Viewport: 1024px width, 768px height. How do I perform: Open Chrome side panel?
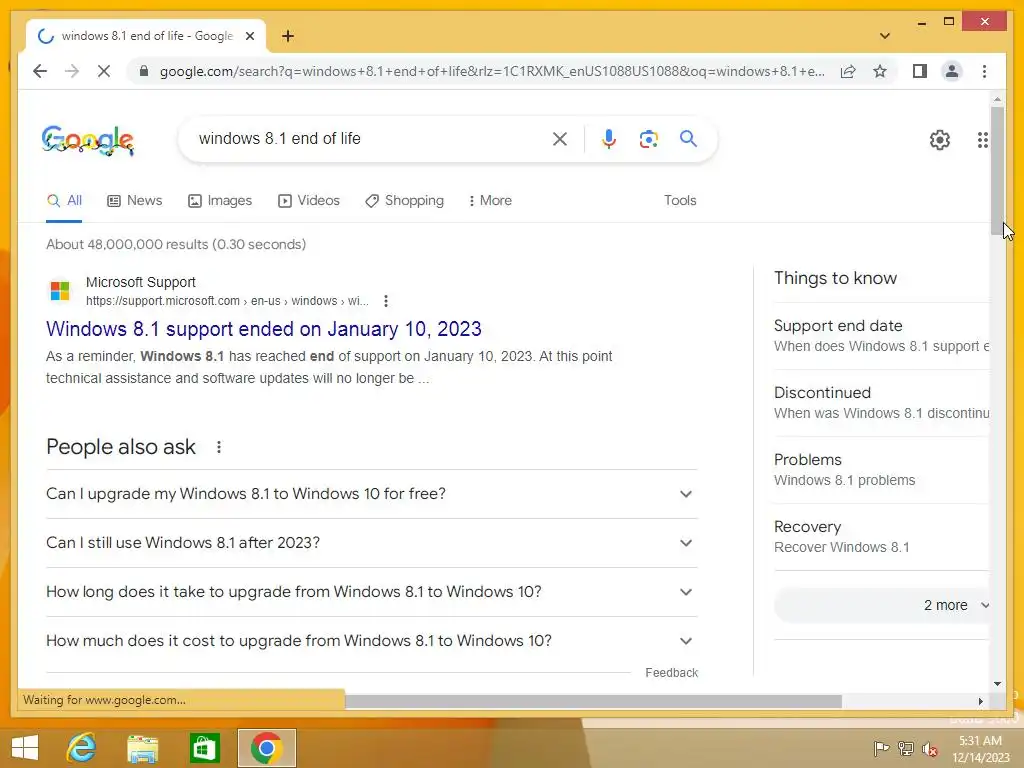click(920, 71)
